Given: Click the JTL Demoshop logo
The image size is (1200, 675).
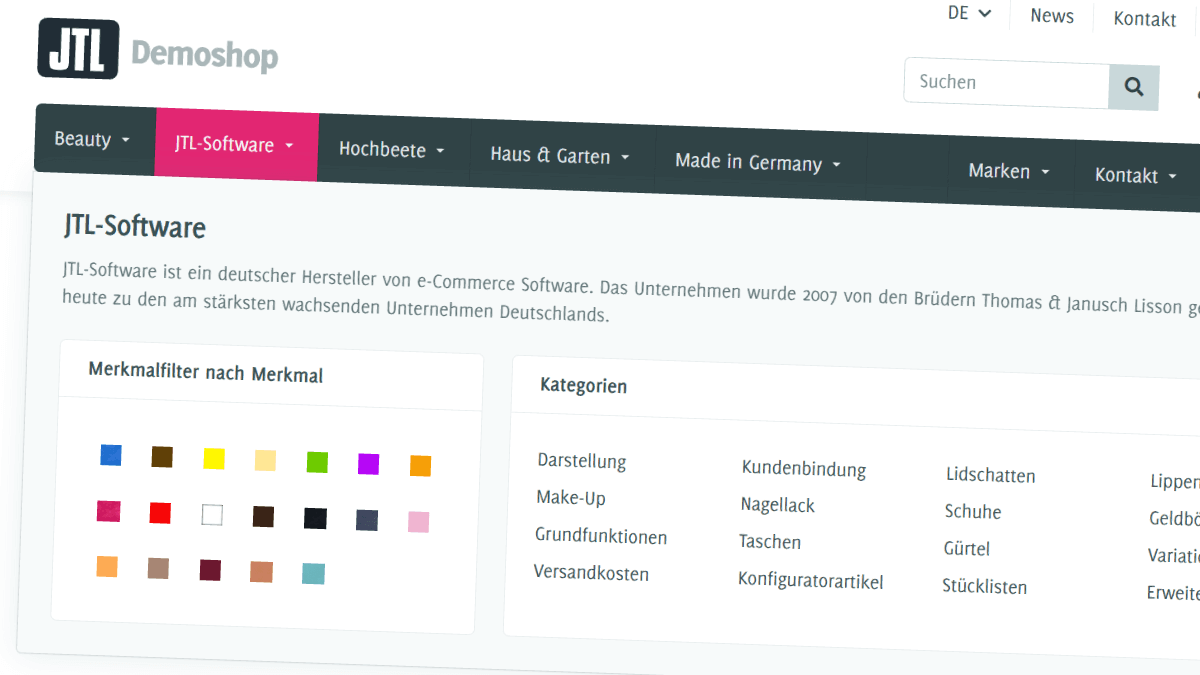Looking at the screenshot, I should click(155, 50).
